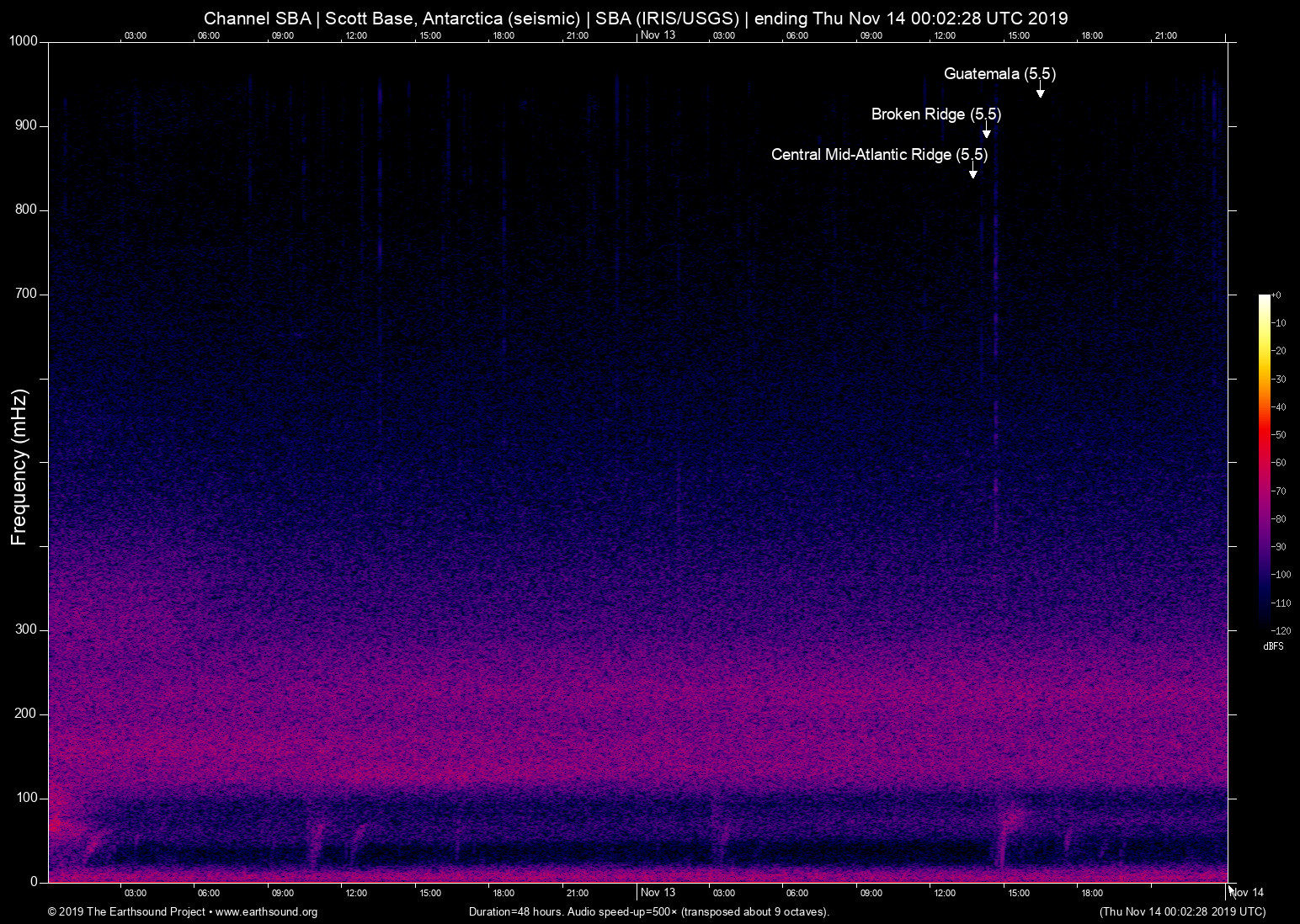
Task: Click the 300 tick label on frequency axis
Action: (x=26, y=629)
